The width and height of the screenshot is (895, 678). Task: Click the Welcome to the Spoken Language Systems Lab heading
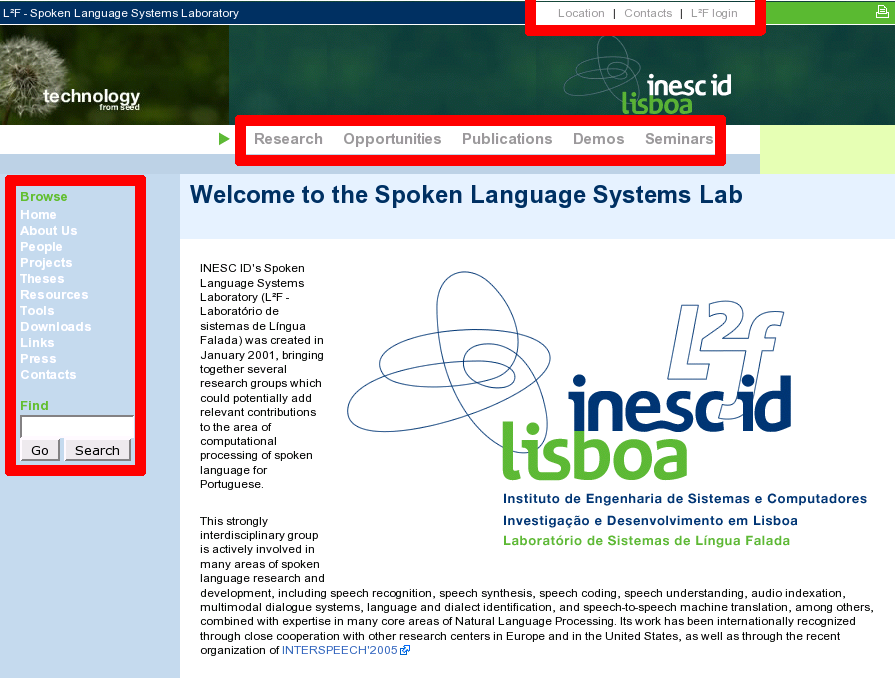point(466,195)
